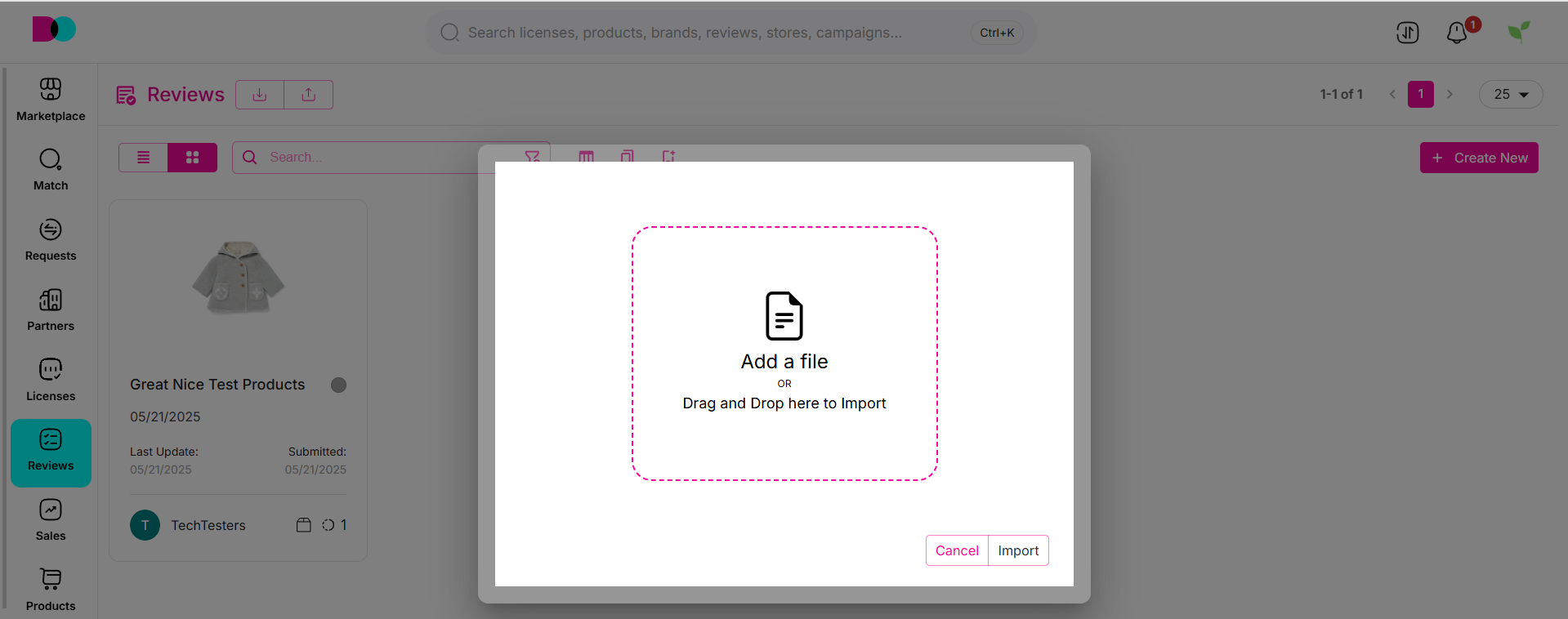Image resolution: width=1568 pixels, height=619 pixels.
Task: Click the sort arrows icon in header
Action: click(1408, 33)
